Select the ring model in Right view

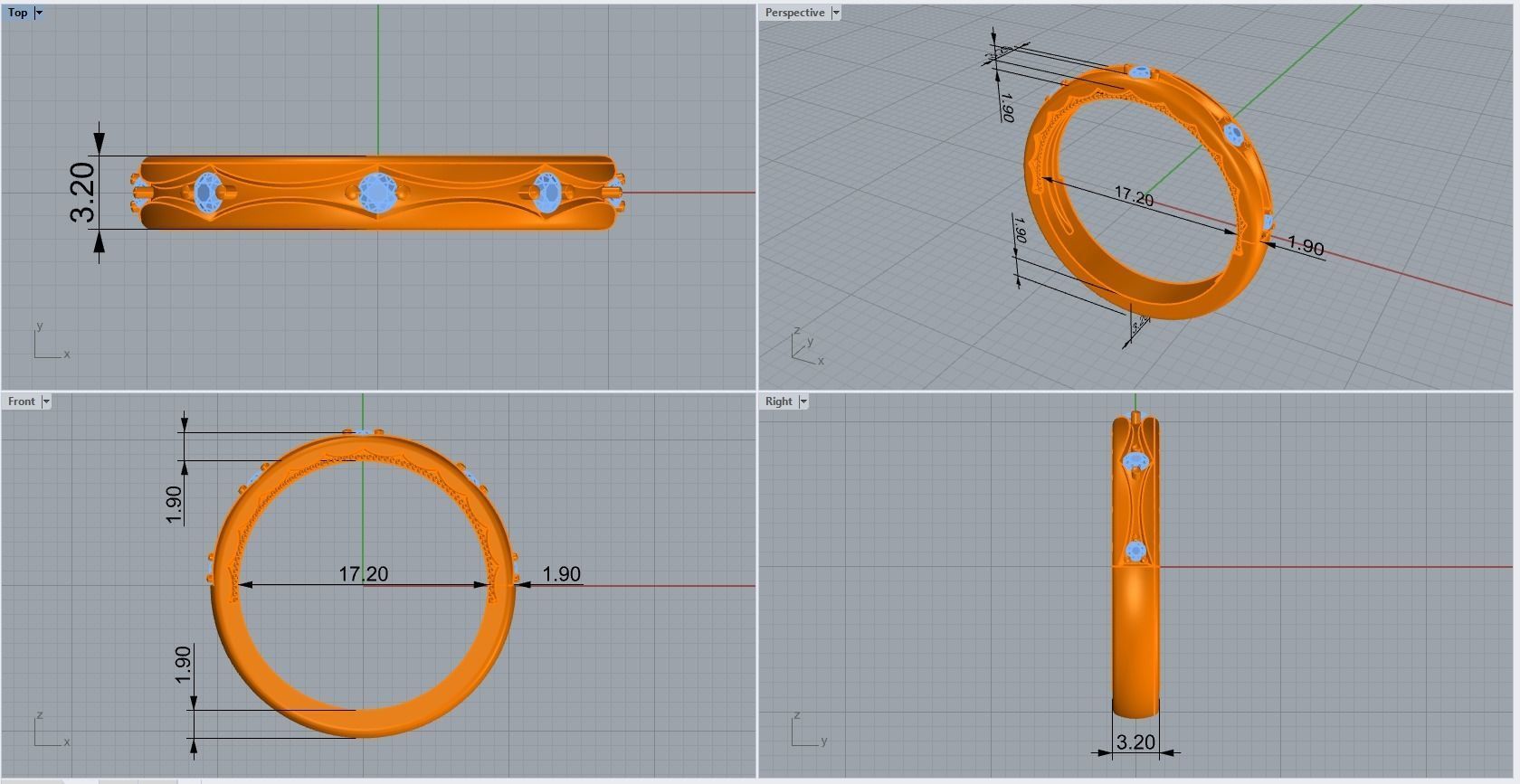(1135, 633)
